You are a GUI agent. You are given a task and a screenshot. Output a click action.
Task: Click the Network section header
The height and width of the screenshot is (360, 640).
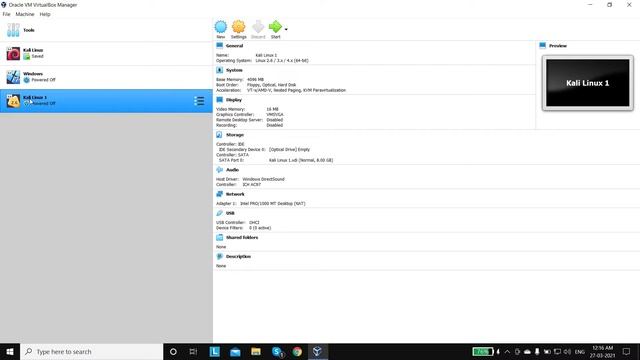pos(235,194)
